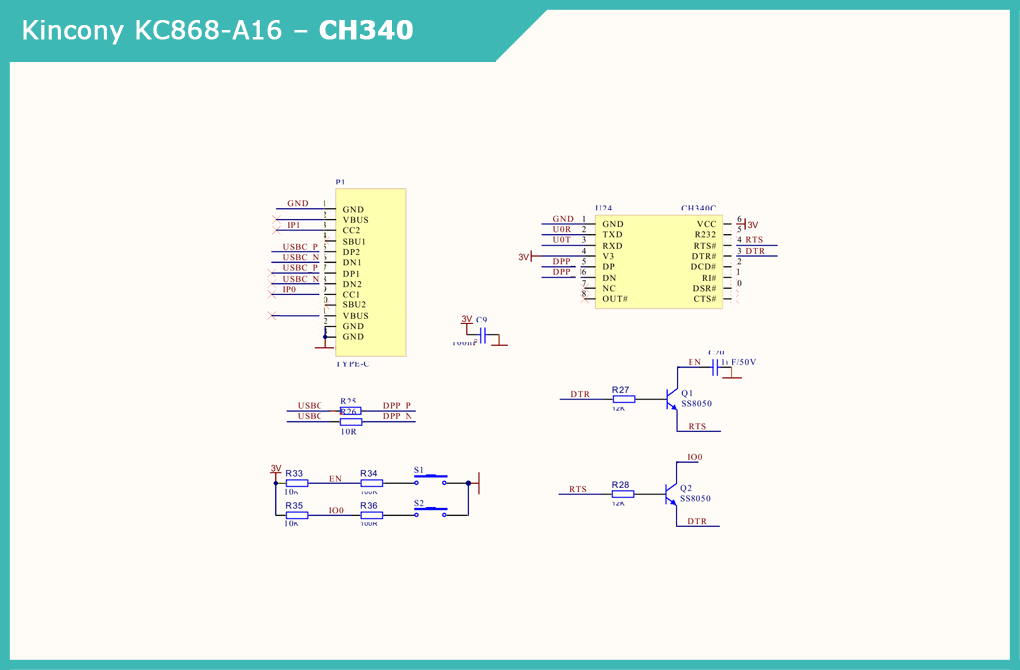Click the CC1 pin name on TYPE-C

click(x=351, y=295)
